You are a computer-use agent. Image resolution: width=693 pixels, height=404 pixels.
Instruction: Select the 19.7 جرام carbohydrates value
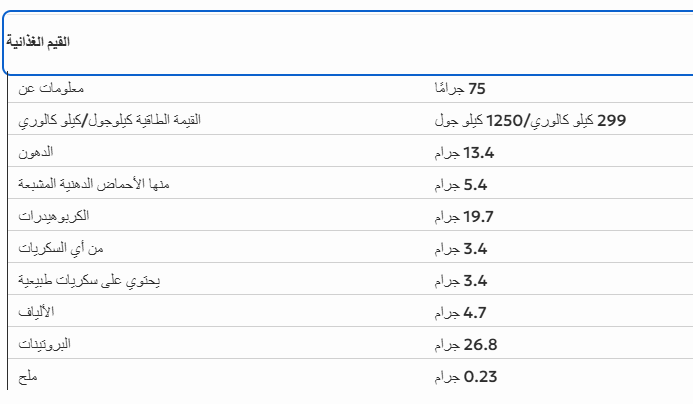[x=465, y=216]
